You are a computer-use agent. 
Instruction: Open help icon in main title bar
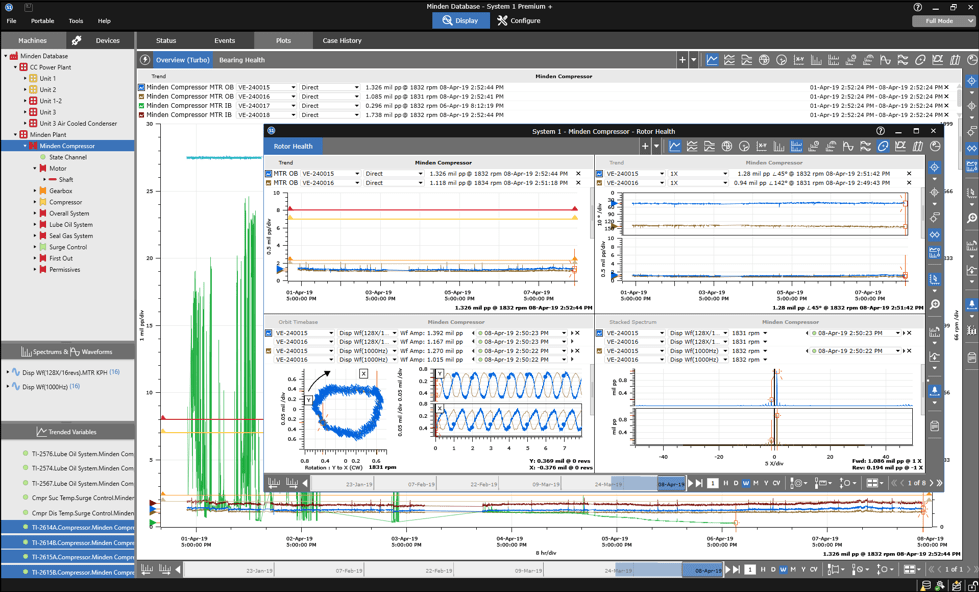[917, 7]
